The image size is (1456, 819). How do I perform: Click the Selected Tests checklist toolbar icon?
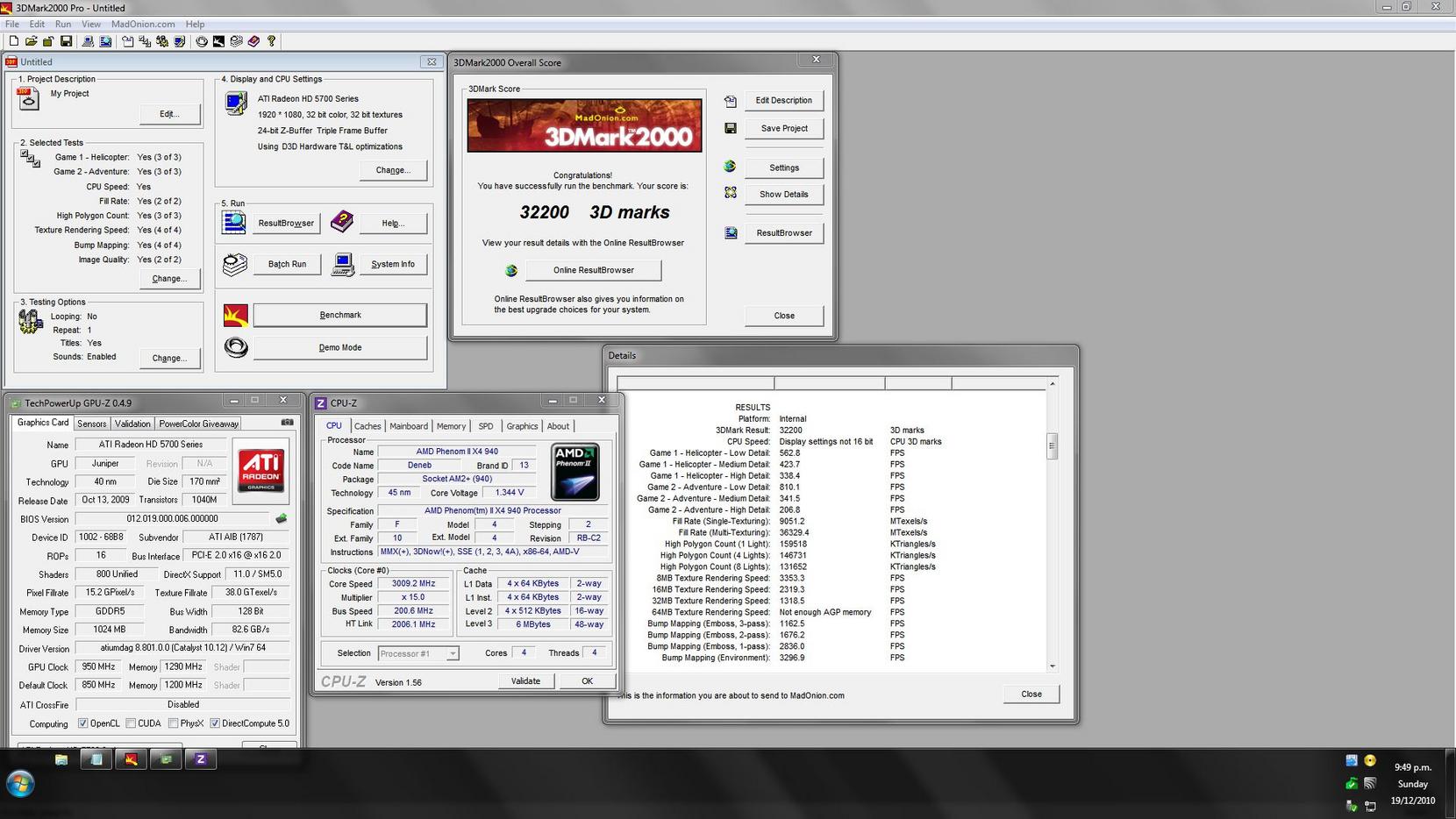(x=145, y=41)
